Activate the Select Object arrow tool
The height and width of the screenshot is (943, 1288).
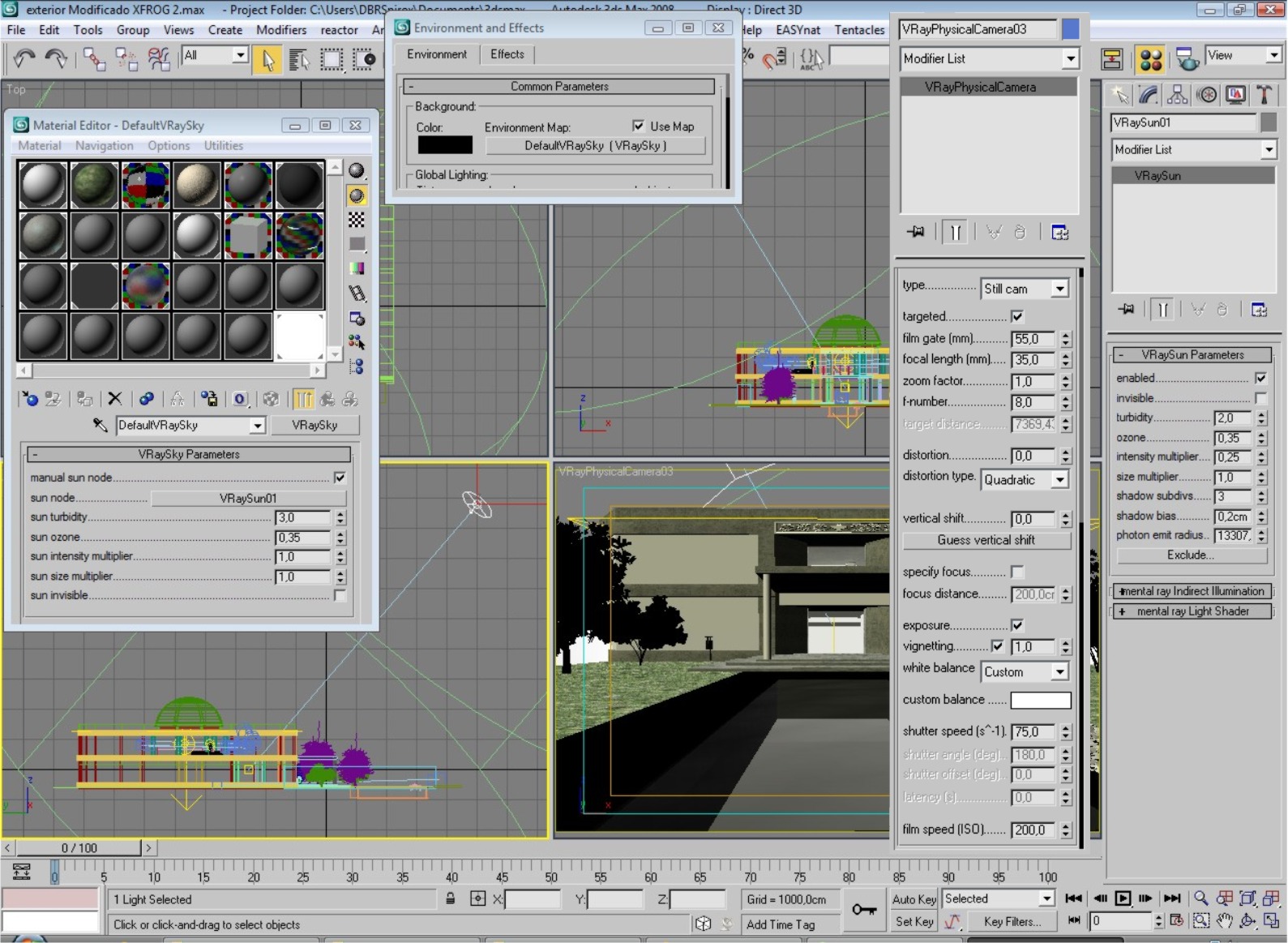[x=267, y=59]
